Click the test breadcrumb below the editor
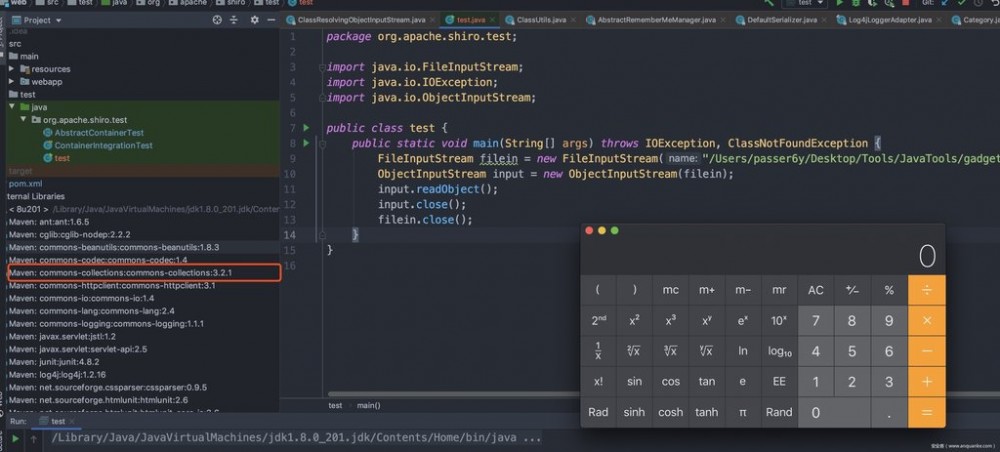 [x=335, y=405]
